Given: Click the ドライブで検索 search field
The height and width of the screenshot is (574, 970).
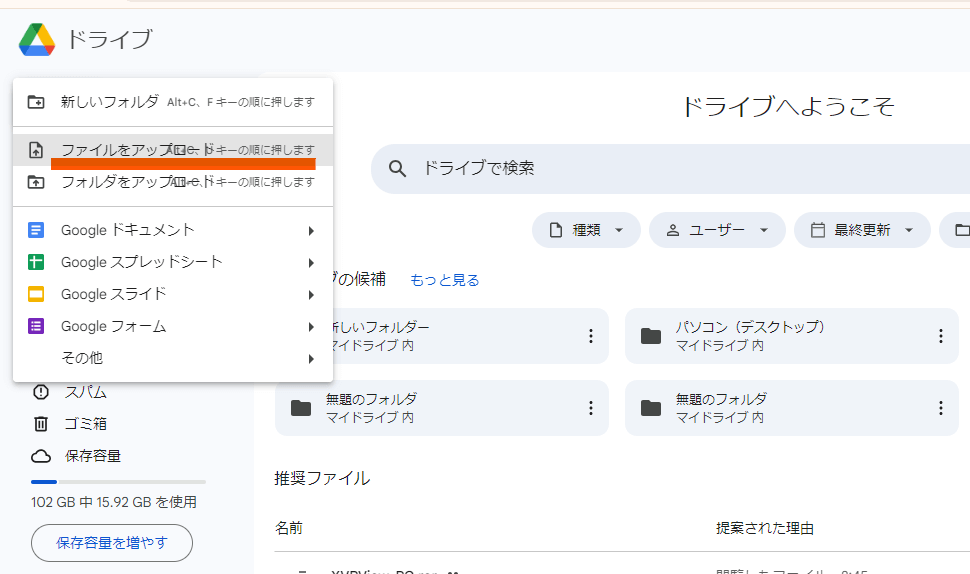Looking at the screenshot, I should point(670,168).
